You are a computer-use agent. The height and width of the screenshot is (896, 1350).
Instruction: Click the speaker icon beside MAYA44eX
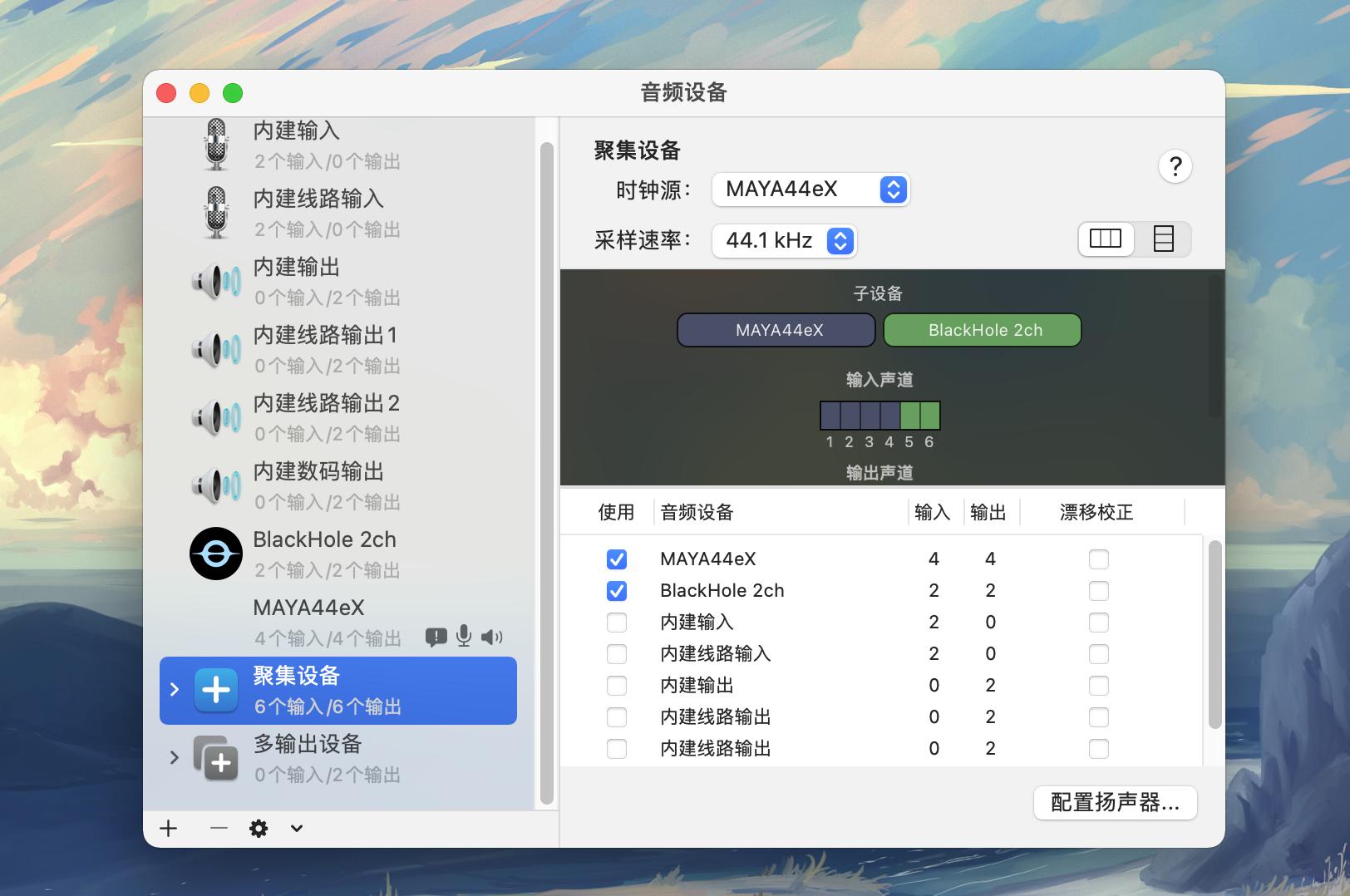click(493, 637)
